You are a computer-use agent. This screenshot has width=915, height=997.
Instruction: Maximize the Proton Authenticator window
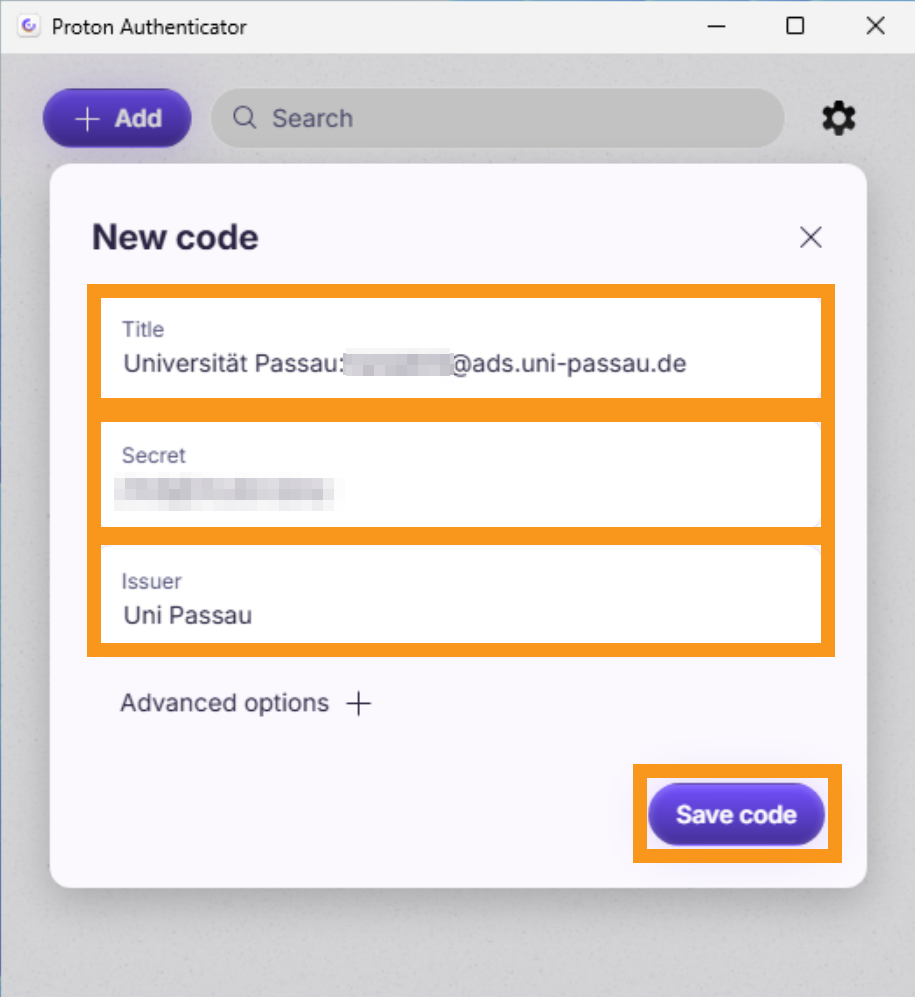(795, 27)
